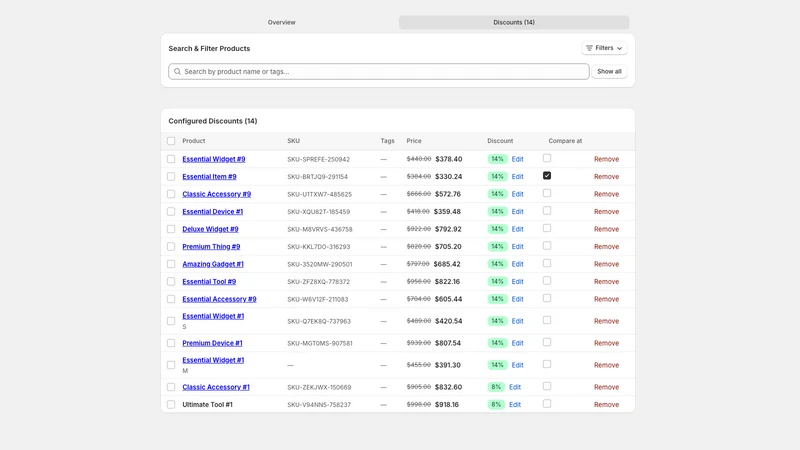
Task: Click SKU-M8VRVS-436758 cell
Action: click(x=319, y=229)
